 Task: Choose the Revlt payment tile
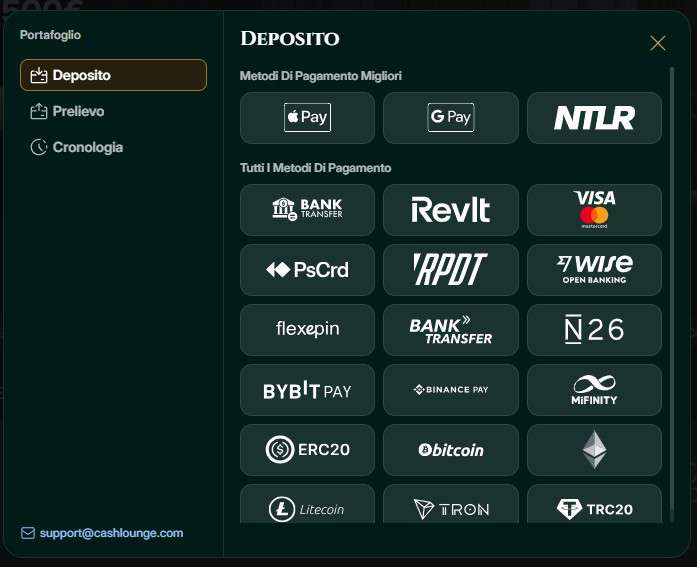[x=451, y=210]
